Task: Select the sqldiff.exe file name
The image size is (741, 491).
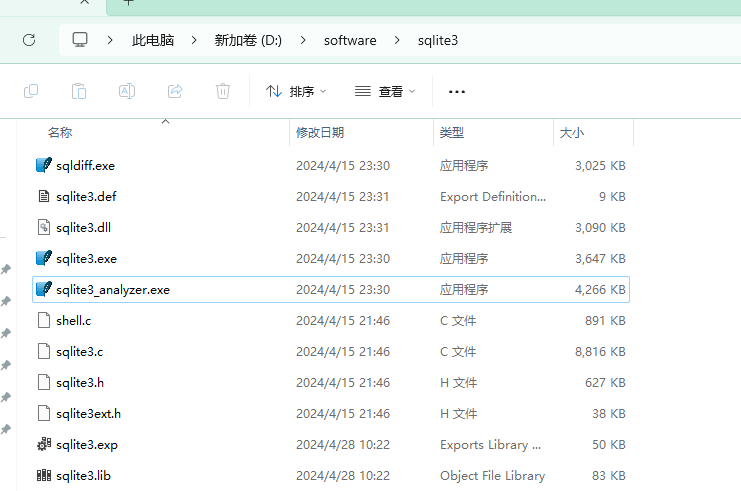Action: click(86, 166)
